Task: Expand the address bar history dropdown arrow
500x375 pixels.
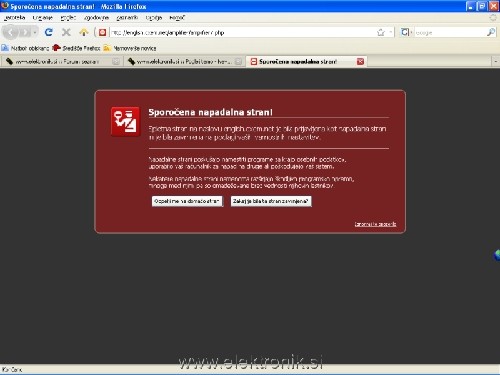Action: tap(391, 32)
